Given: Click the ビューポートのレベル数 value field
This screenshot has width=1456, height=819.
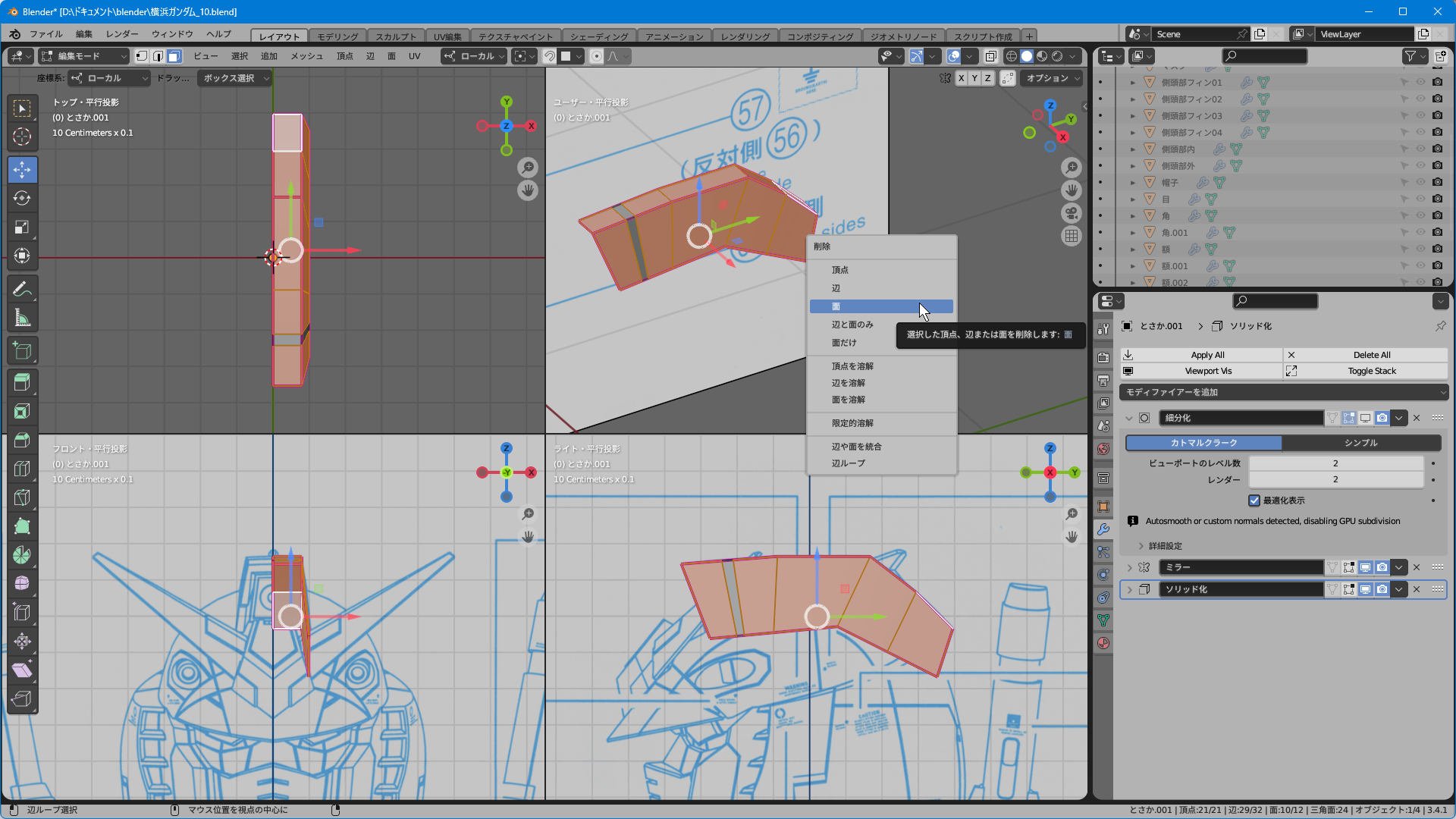Looking at the screenshot, I should point(1335,463).
